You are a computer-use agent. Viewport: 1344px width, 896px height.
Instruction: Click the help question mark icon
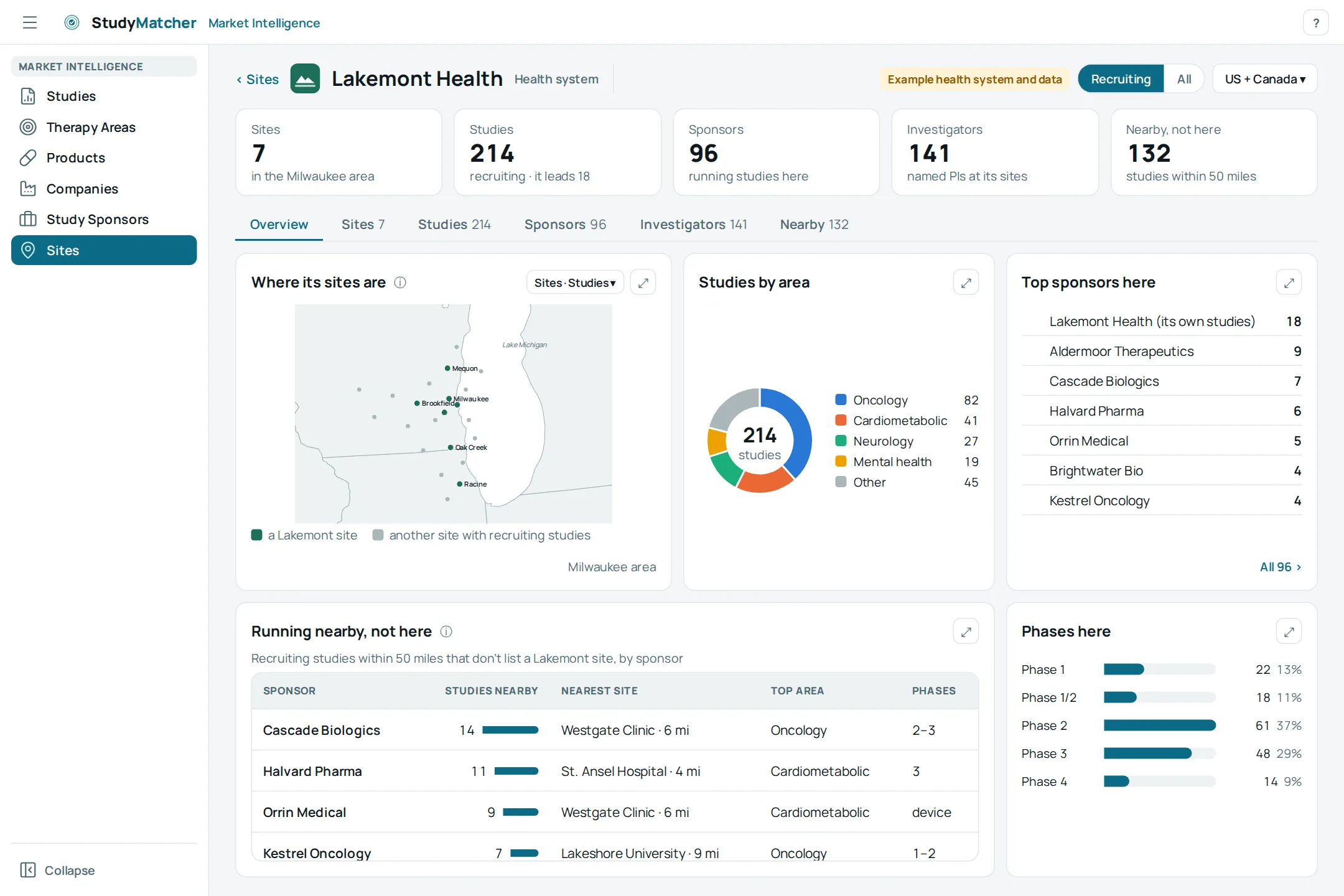pyautogui.click(x=1315, y=23)
